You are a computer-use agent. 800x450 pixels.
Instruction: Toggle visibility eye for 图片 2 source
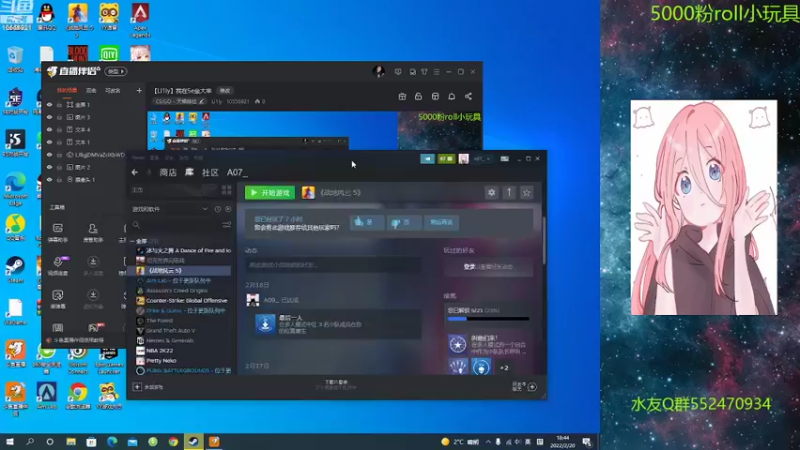(49, 167)
